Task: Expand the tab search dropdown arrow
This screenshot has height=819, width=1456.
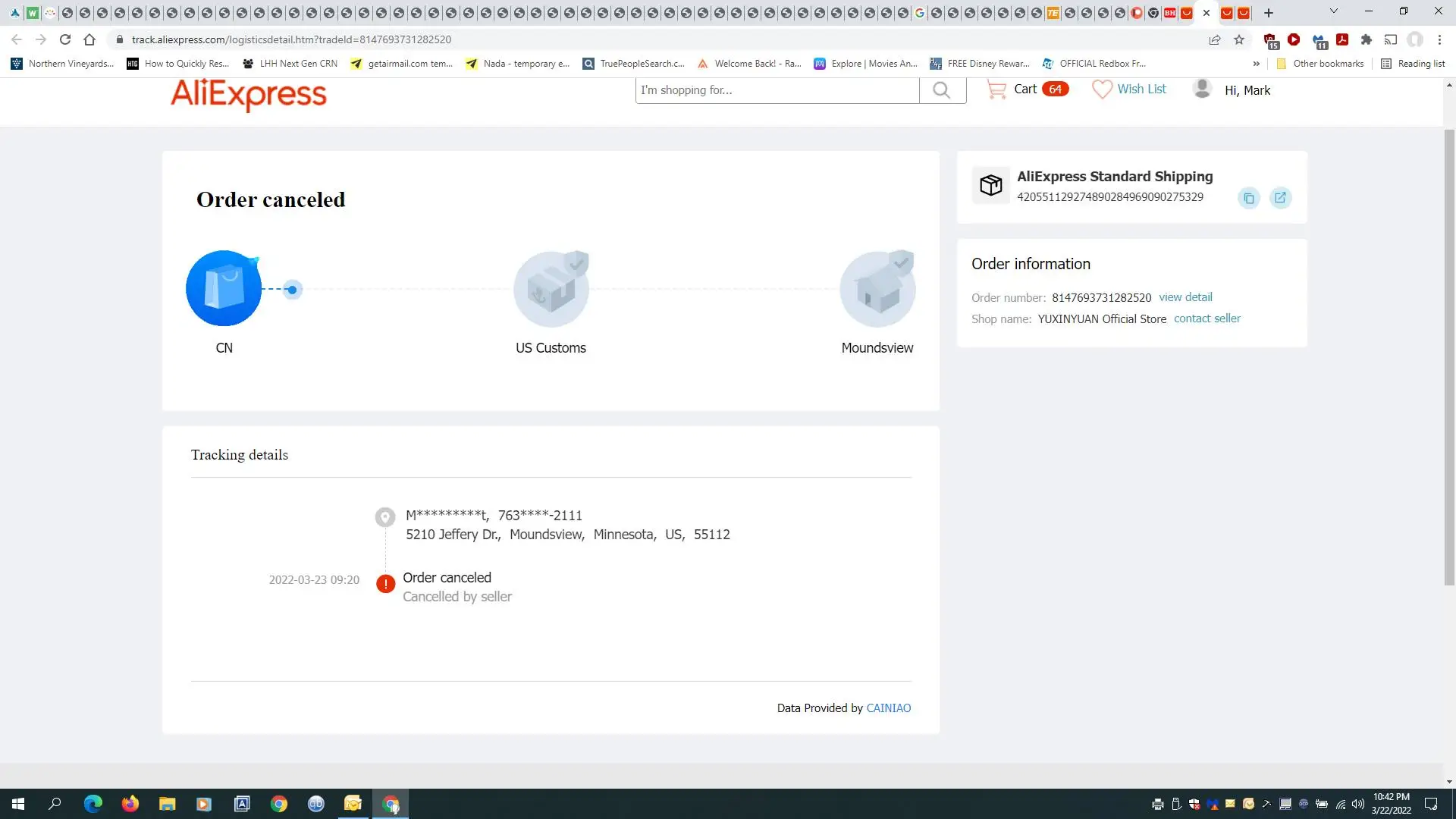Action: click(x=1334, y=12)
